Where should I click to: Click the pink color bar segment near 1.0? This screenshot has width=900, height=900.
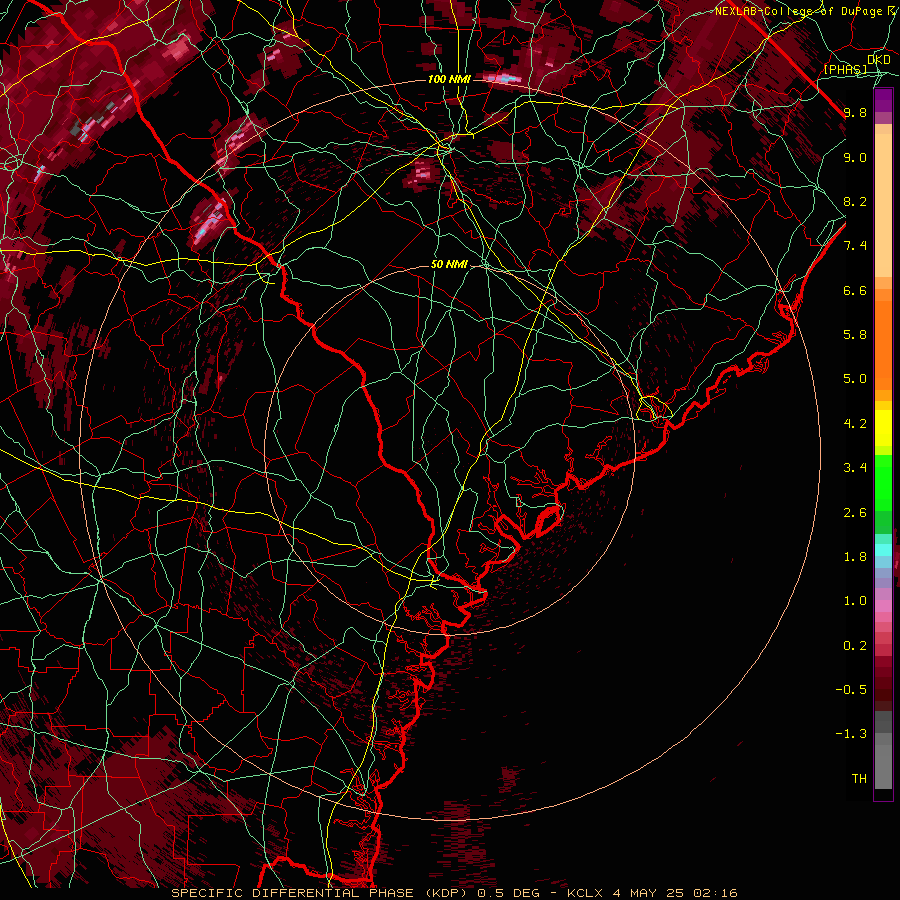click(x=883, y=606)
